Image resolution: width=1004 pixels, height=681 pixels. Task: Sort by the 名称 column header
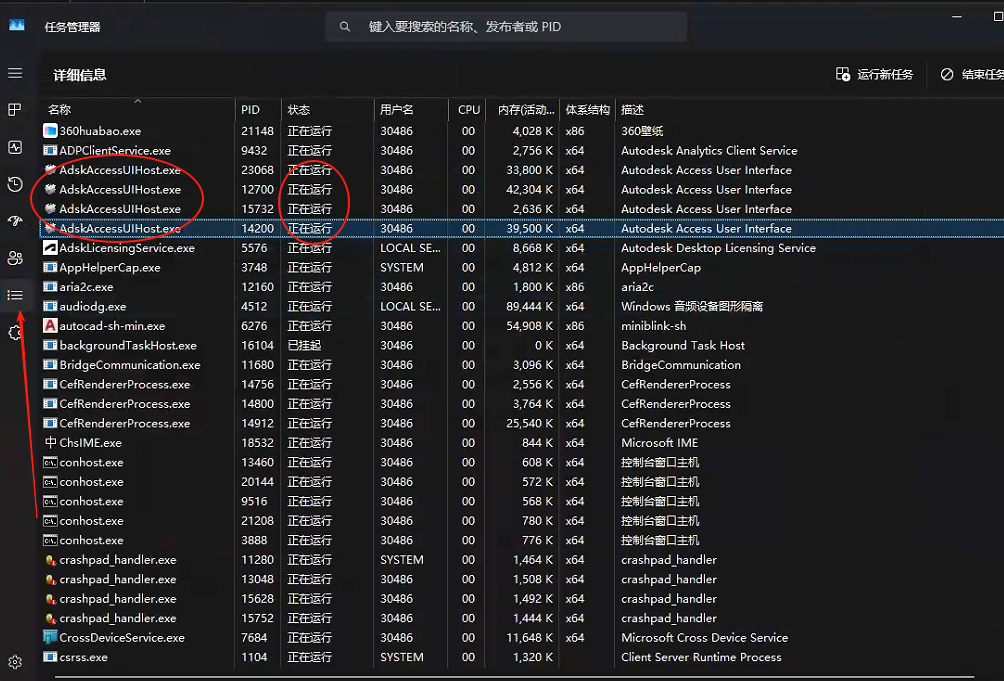pyautogui.click(x=138, y=109)
